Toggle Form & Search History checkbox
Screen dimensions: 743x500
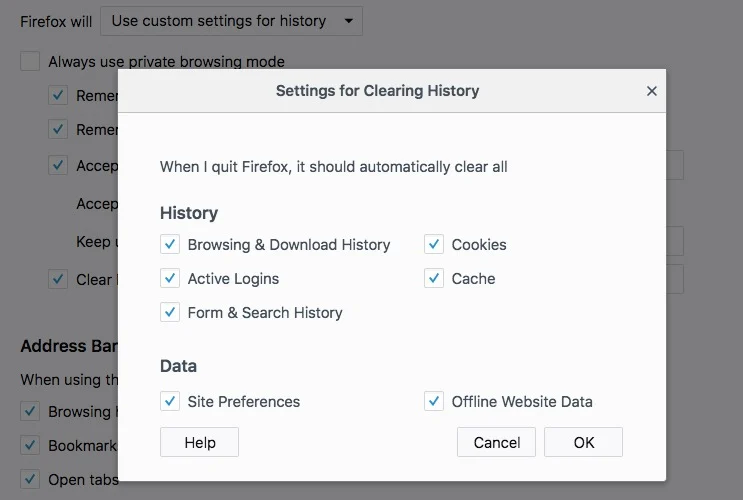[x=170, y=312]
